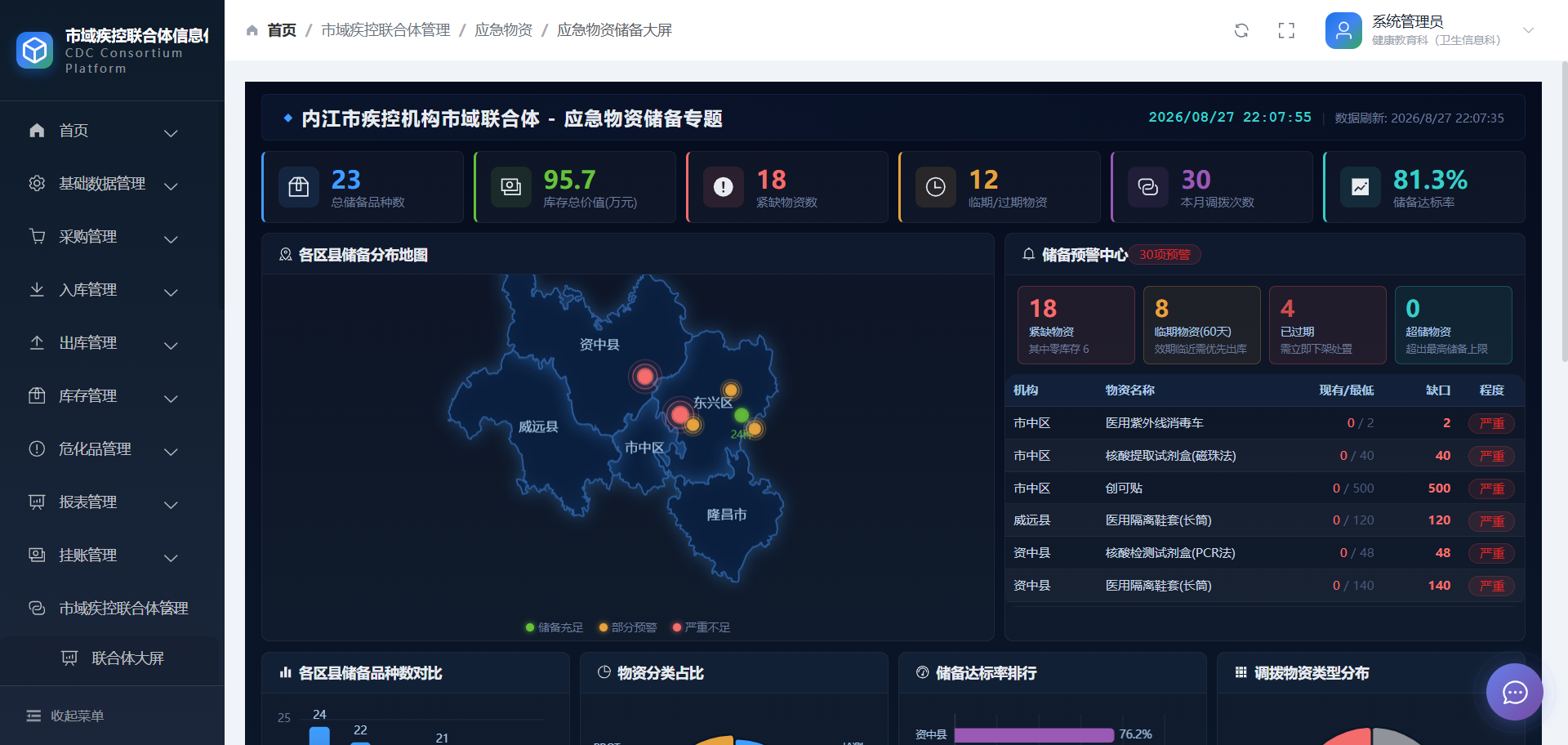Screen dimensions: 1568x745
Task: Open the user account dropdown arrow
Action: pos(1529,30)
